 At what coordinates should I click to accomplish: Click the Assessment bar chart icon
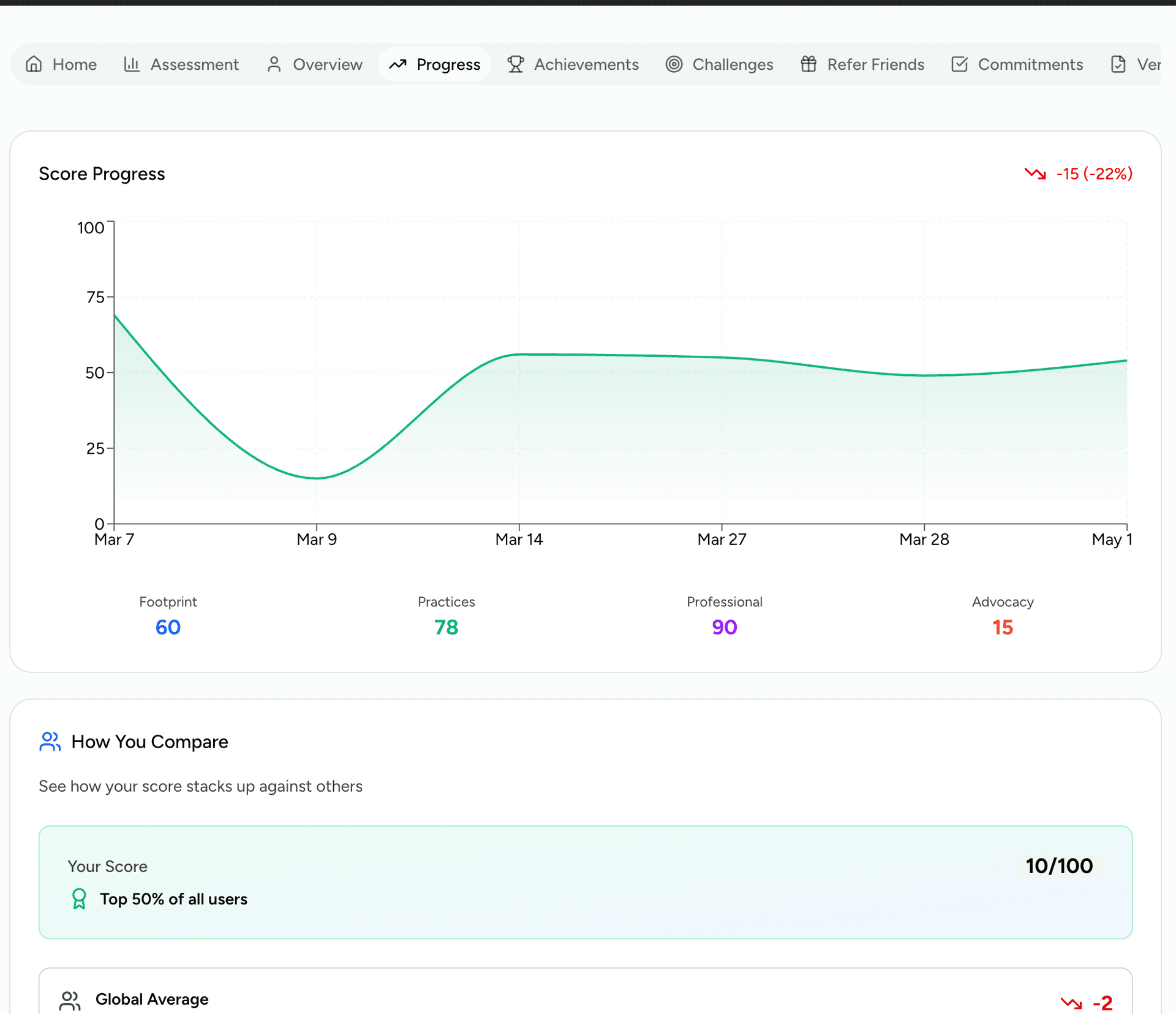132,64
